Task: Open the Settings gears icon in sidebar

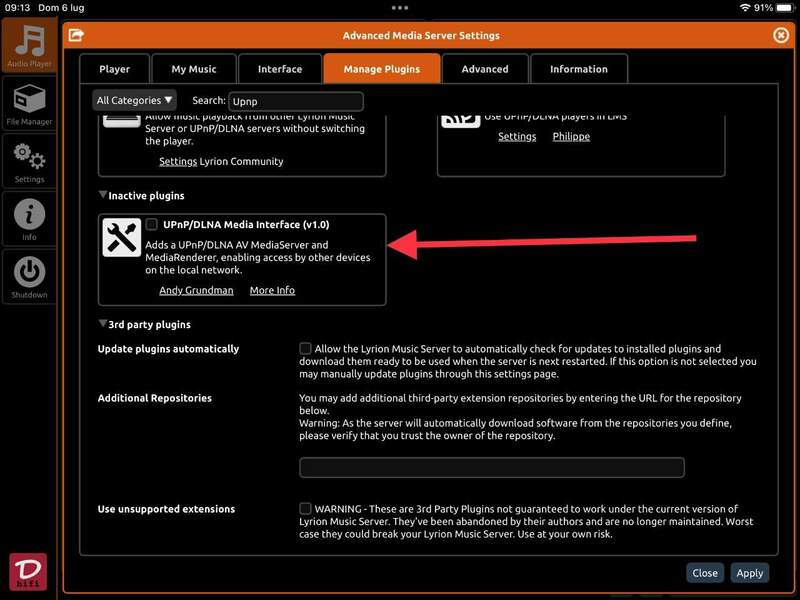Action: pyautogui.click(x=29, y=162)
